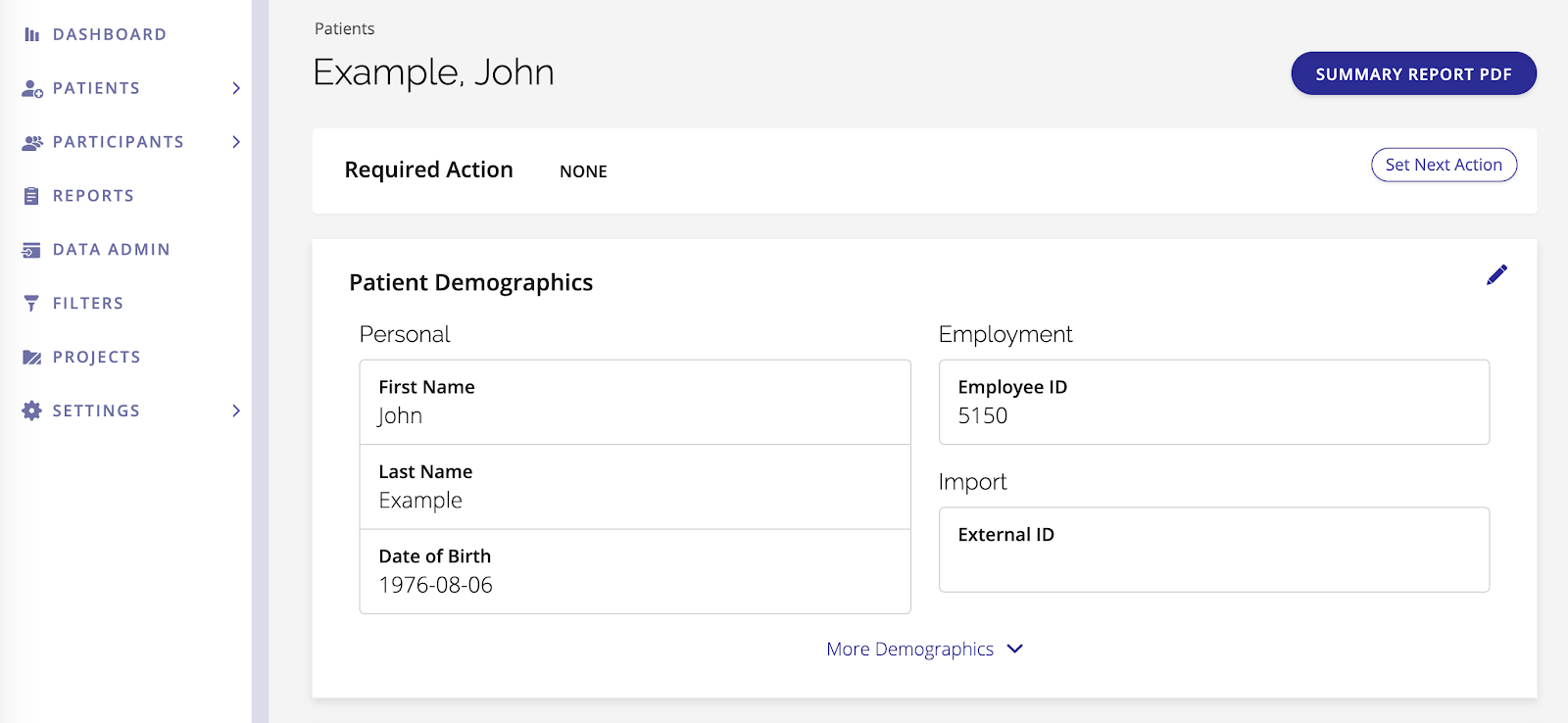Click the 'Example, John' page title
This screenshot has height=723, width=1568.
[433, 72]
